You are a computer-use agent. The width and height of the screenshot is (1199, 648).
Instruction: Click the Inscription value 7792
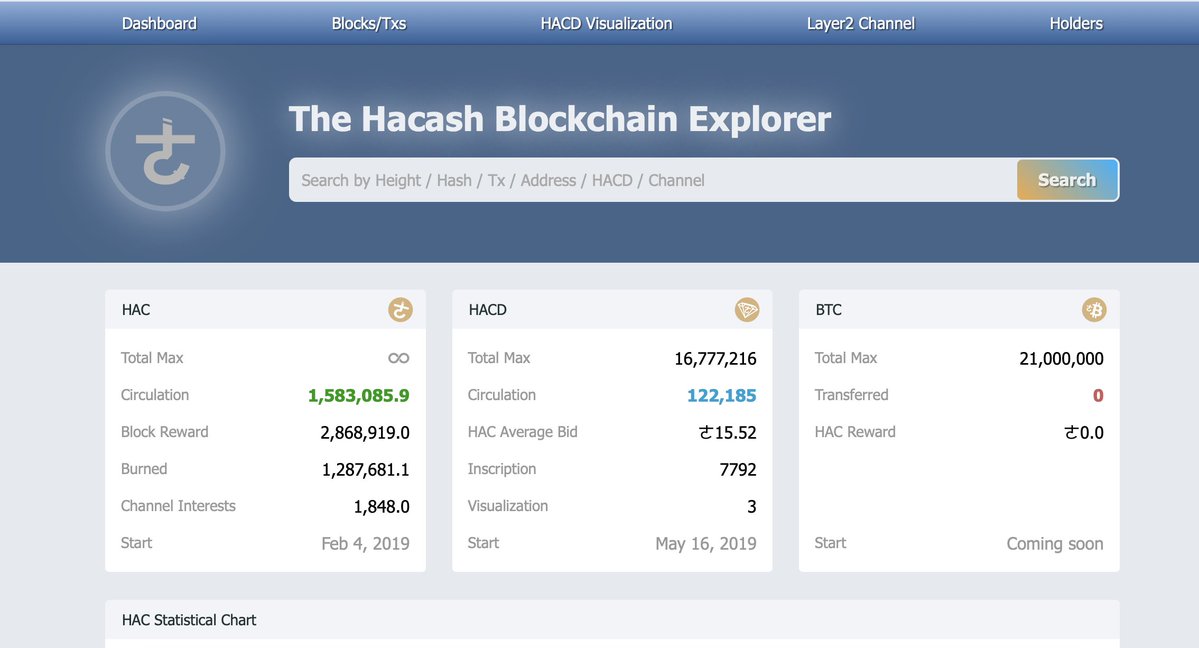(738, 470)
